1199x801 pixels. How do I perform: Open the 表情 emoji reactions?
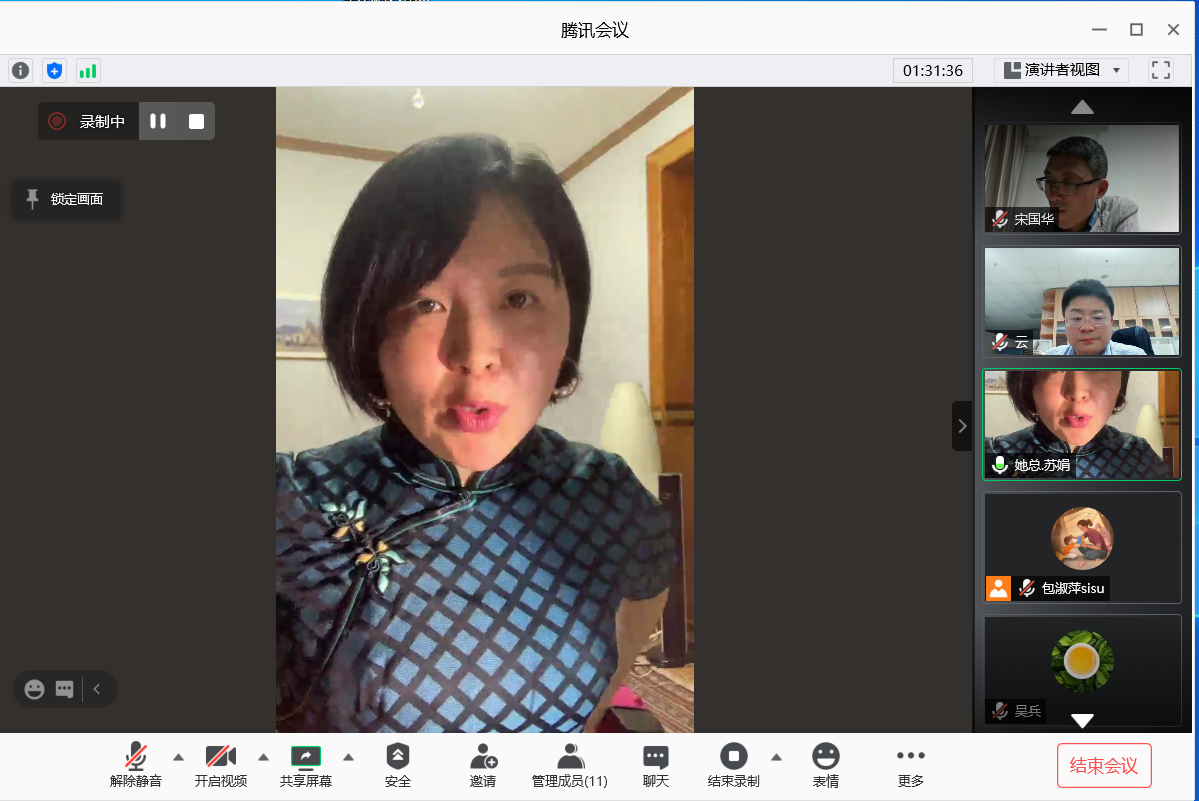(826, 766)
